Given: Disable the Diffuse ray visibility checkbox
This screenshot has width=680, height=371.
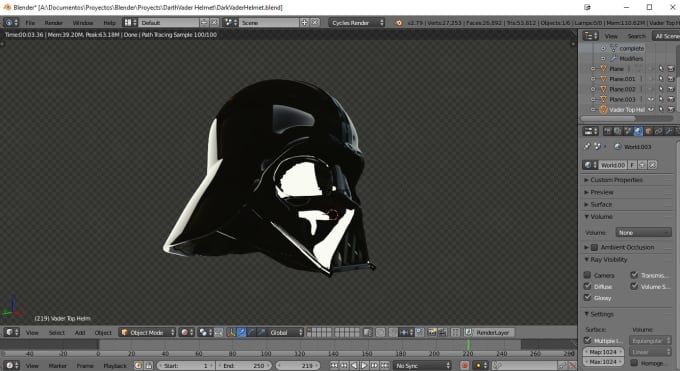Looking at the screenshot, I should [587, 286].
